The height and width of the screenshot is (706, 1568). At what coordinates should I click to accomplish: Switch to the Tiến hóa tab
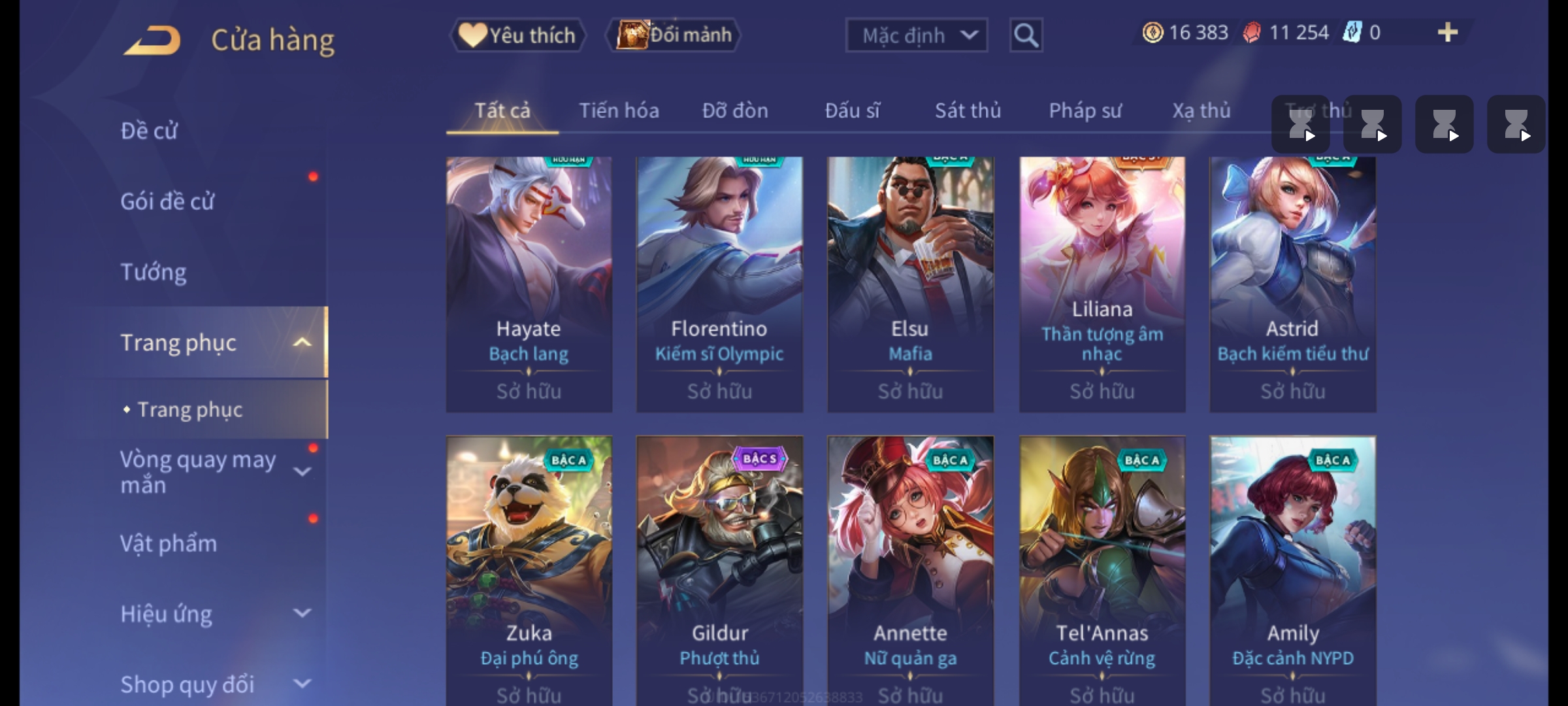pos(619,110)
